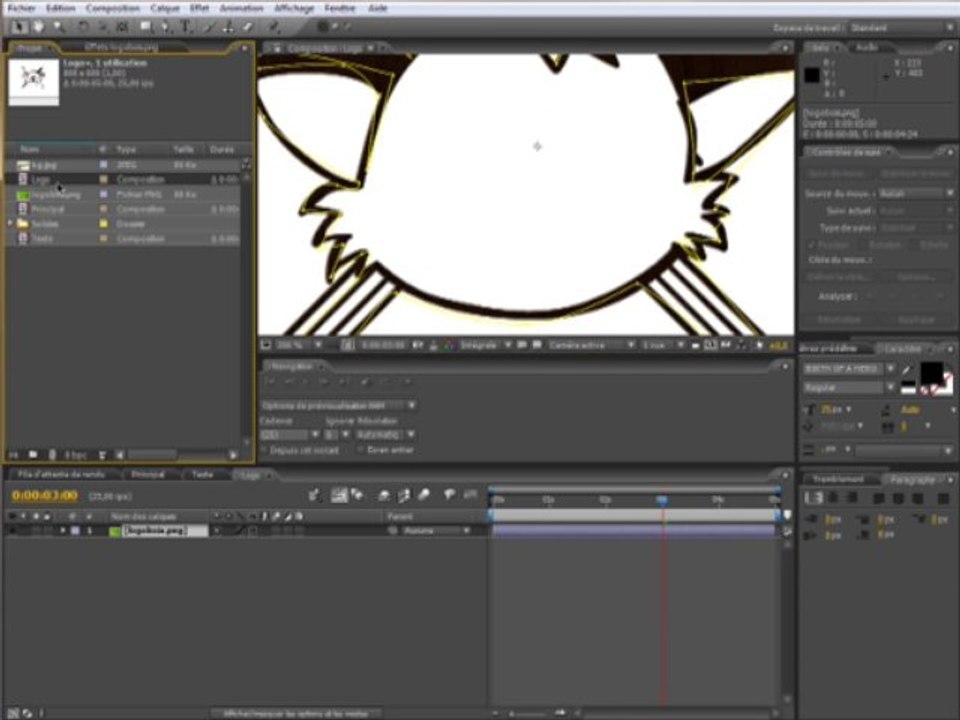Image resolution: width=960 pixels, height=720 pixels.
Task: Select the Rotation tool
Action: tap(83, 27)
